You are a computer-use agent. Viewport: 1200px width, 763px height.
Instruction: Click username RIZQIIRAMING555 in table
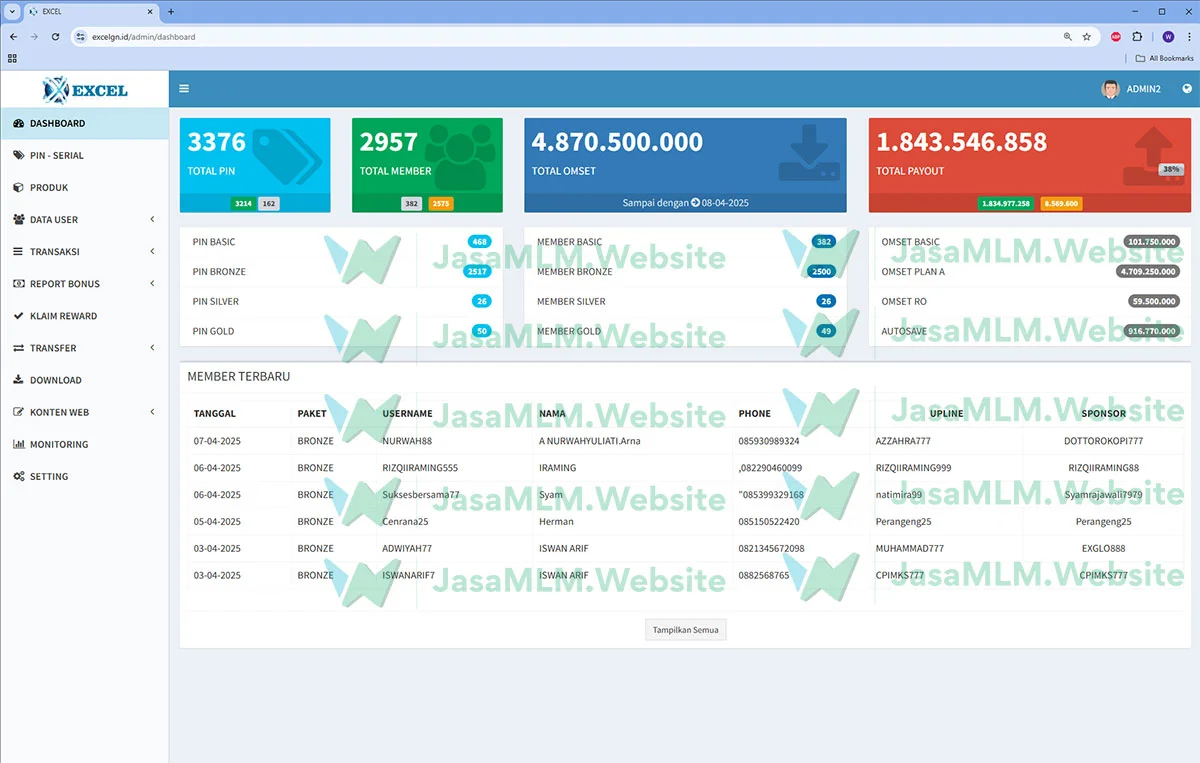tap(420, 468)
